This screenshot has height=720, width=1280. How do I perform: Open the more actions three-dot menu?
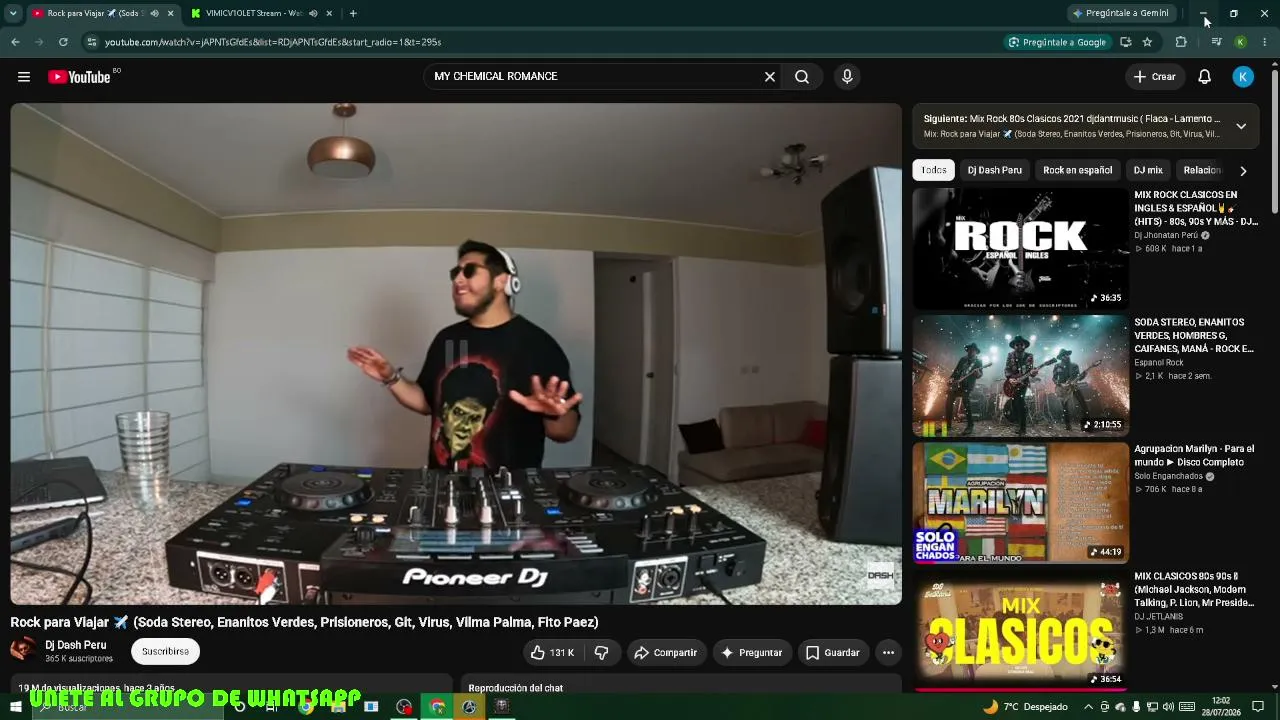pos(888,653)
